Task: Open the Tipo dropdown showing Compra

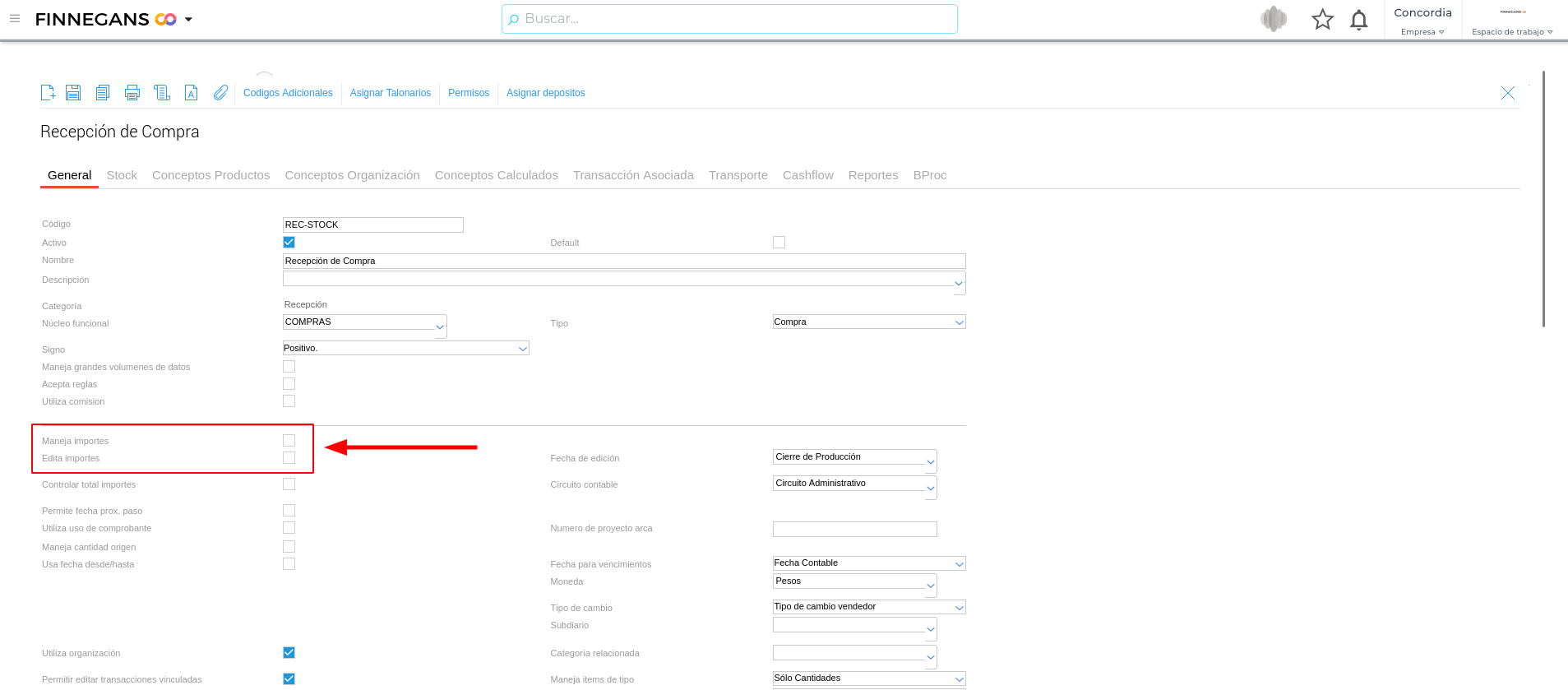Action: [x=959, y=322]
